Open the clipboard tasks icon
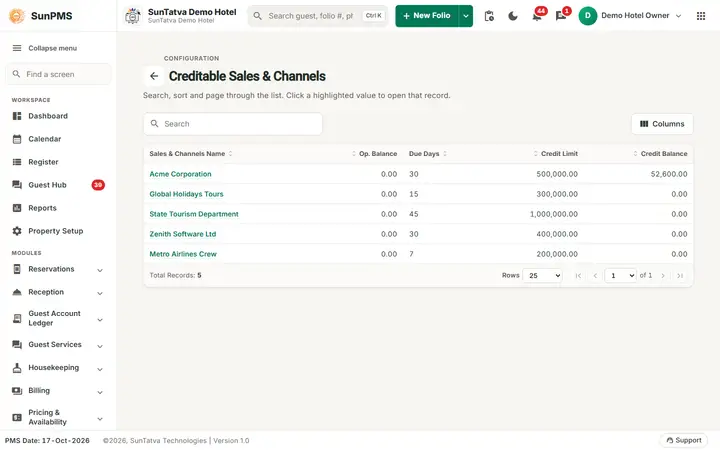The width and height of the screenshot is (720, 450). [x=489, y=16]
